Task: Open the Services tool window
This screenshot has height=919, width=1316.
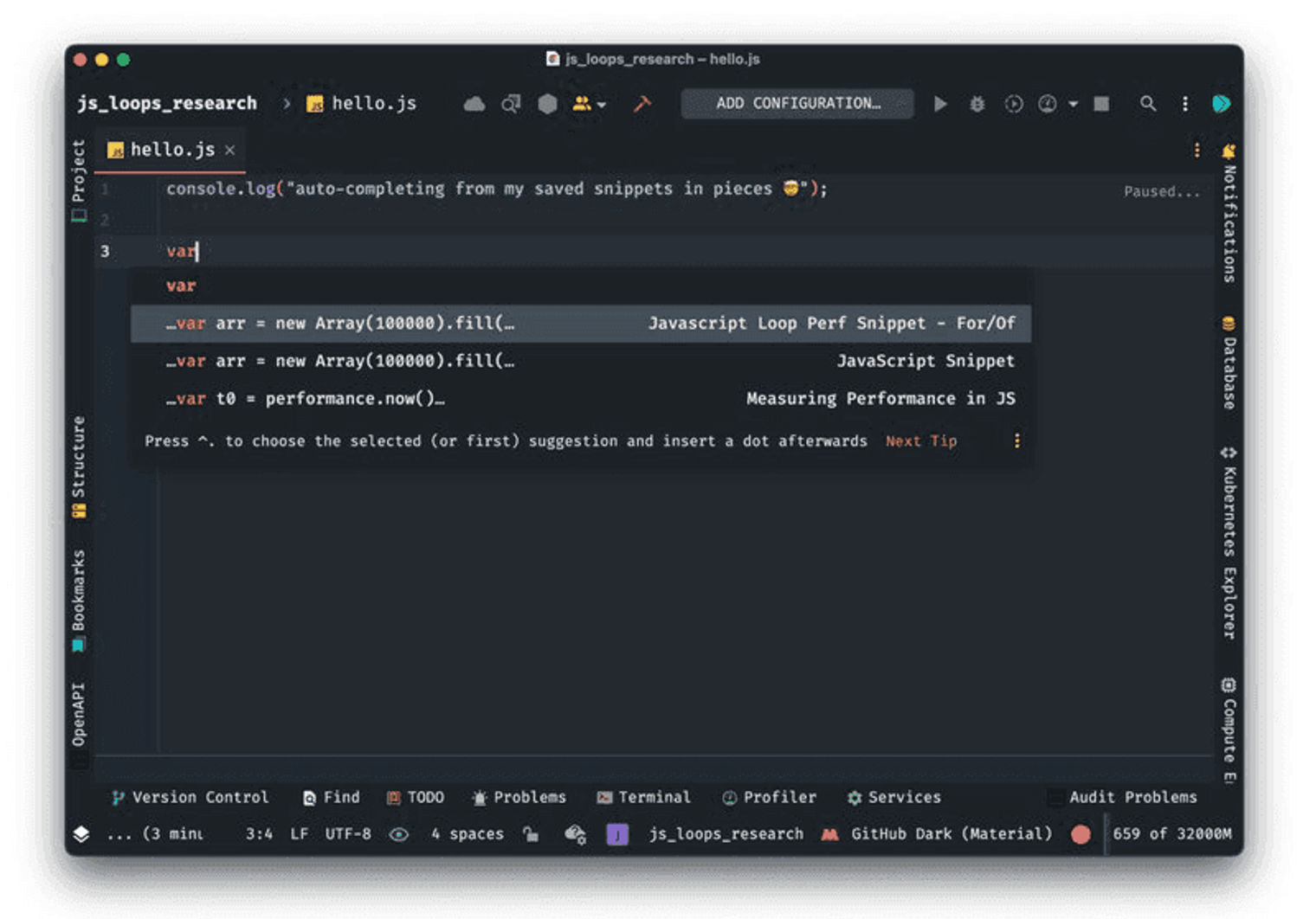Action: point(893,797)
